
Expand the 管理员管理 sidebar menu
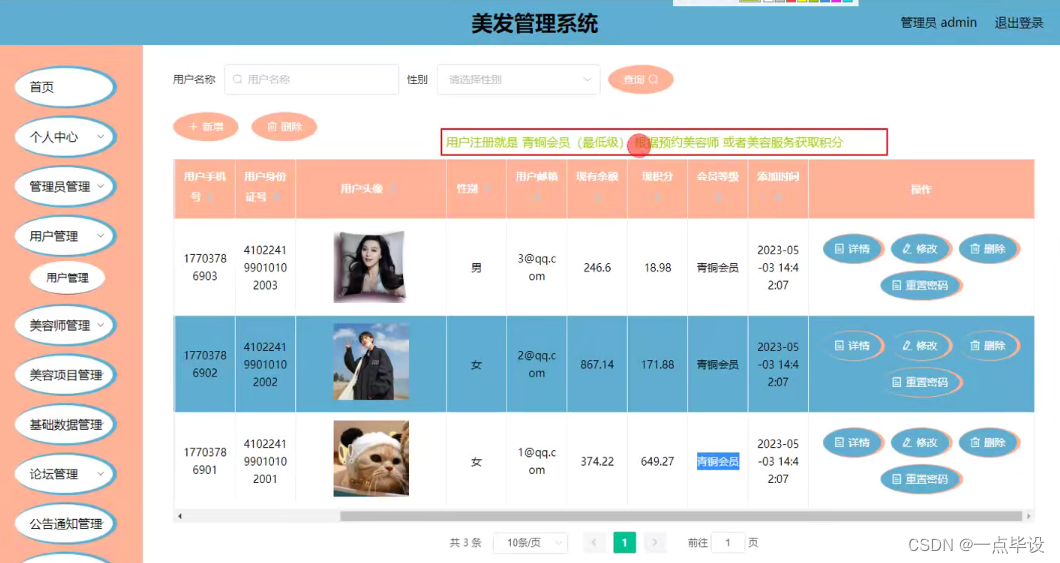click(x=65, y=187)
